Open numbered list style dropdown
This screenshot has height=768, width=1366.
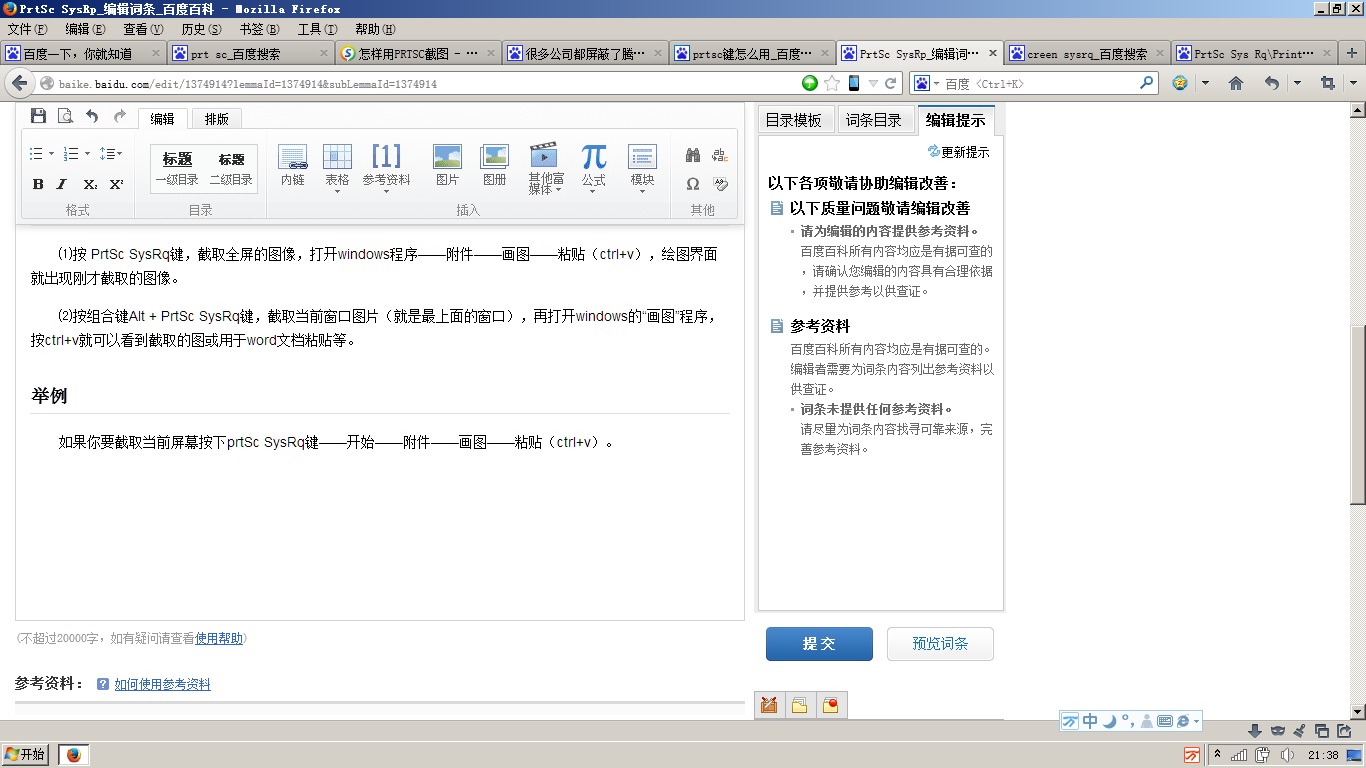point(87,154)
